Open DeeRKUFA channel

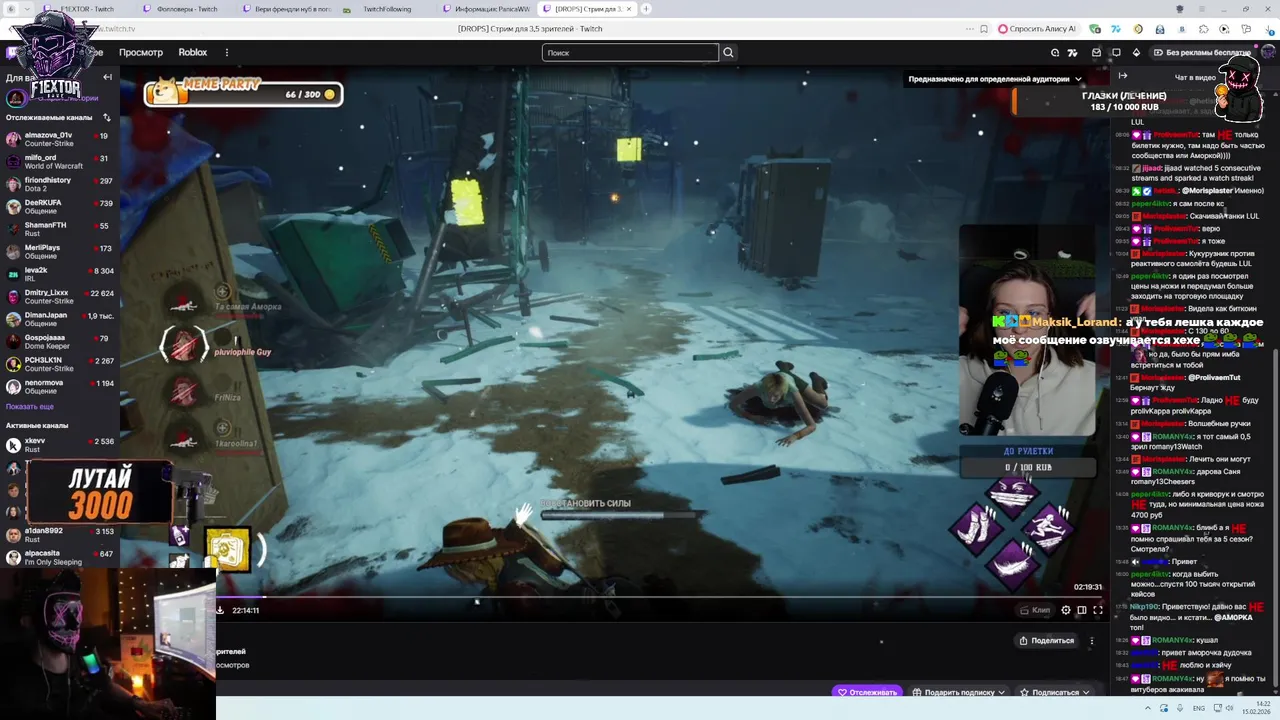tap(60, 207)
